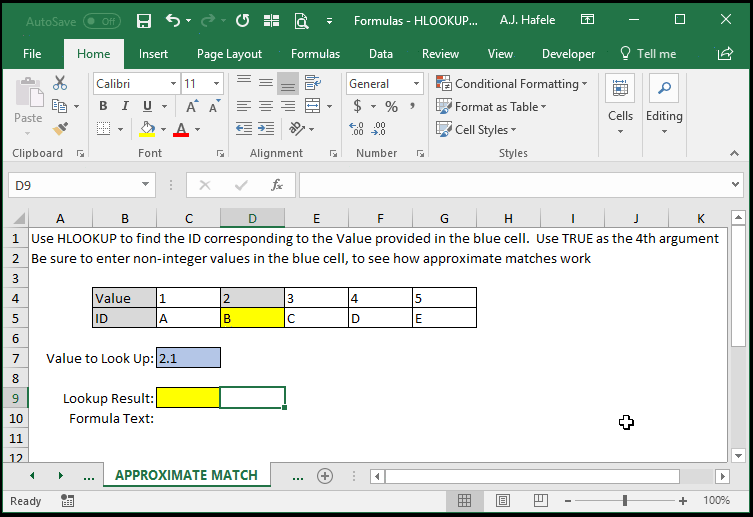Screen dimensions: 753x517
Task: Toggle Italic formatting
Action: (125, 106)
